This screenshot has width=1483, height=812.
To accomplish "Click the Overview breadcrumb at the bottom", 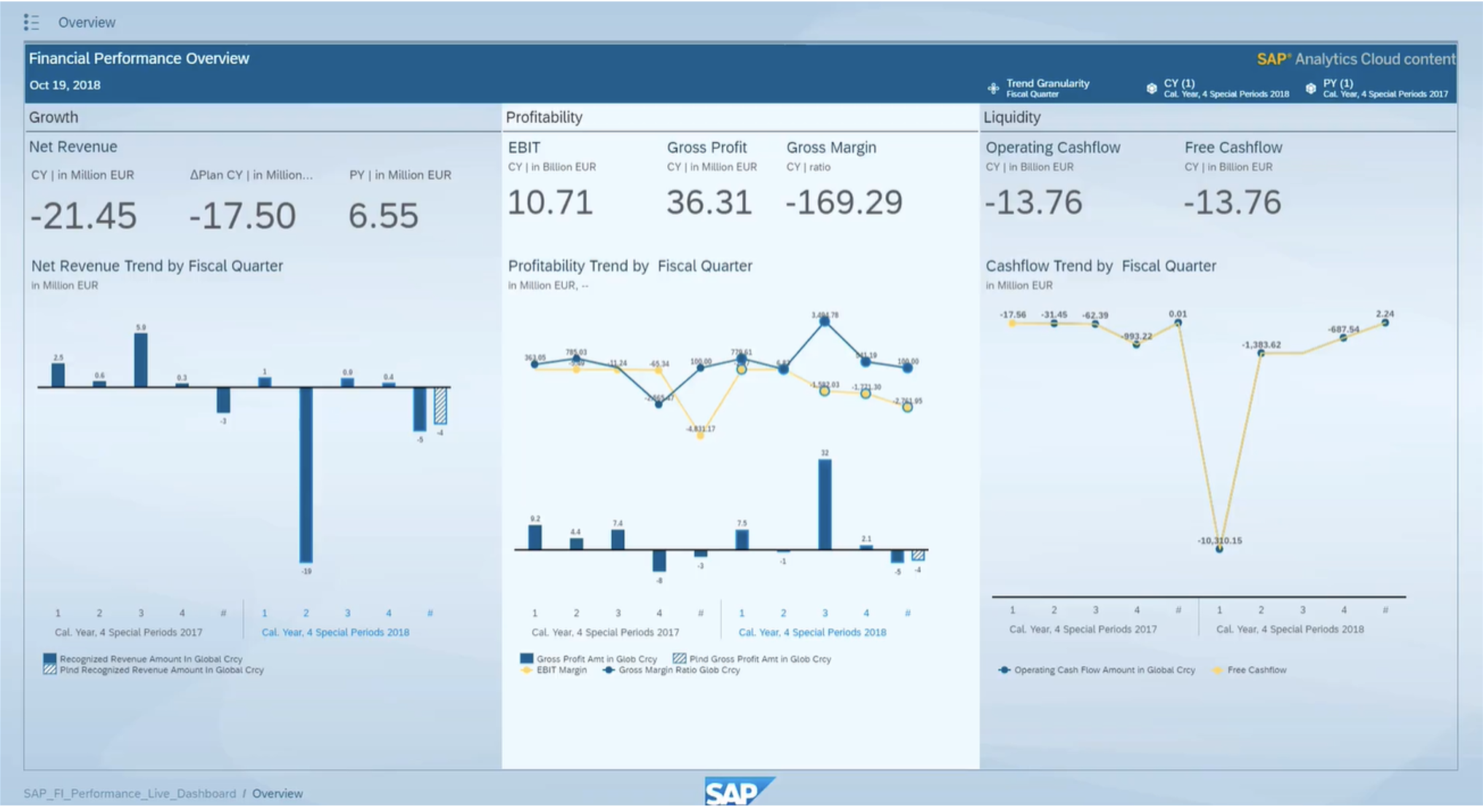I will click(x=277, y=793).
